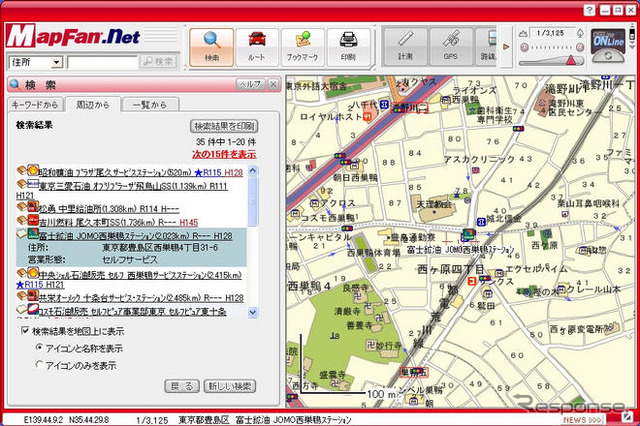Click the 戻る back button
Viewport: 640px width, 426px height.
tap(182, 386)
